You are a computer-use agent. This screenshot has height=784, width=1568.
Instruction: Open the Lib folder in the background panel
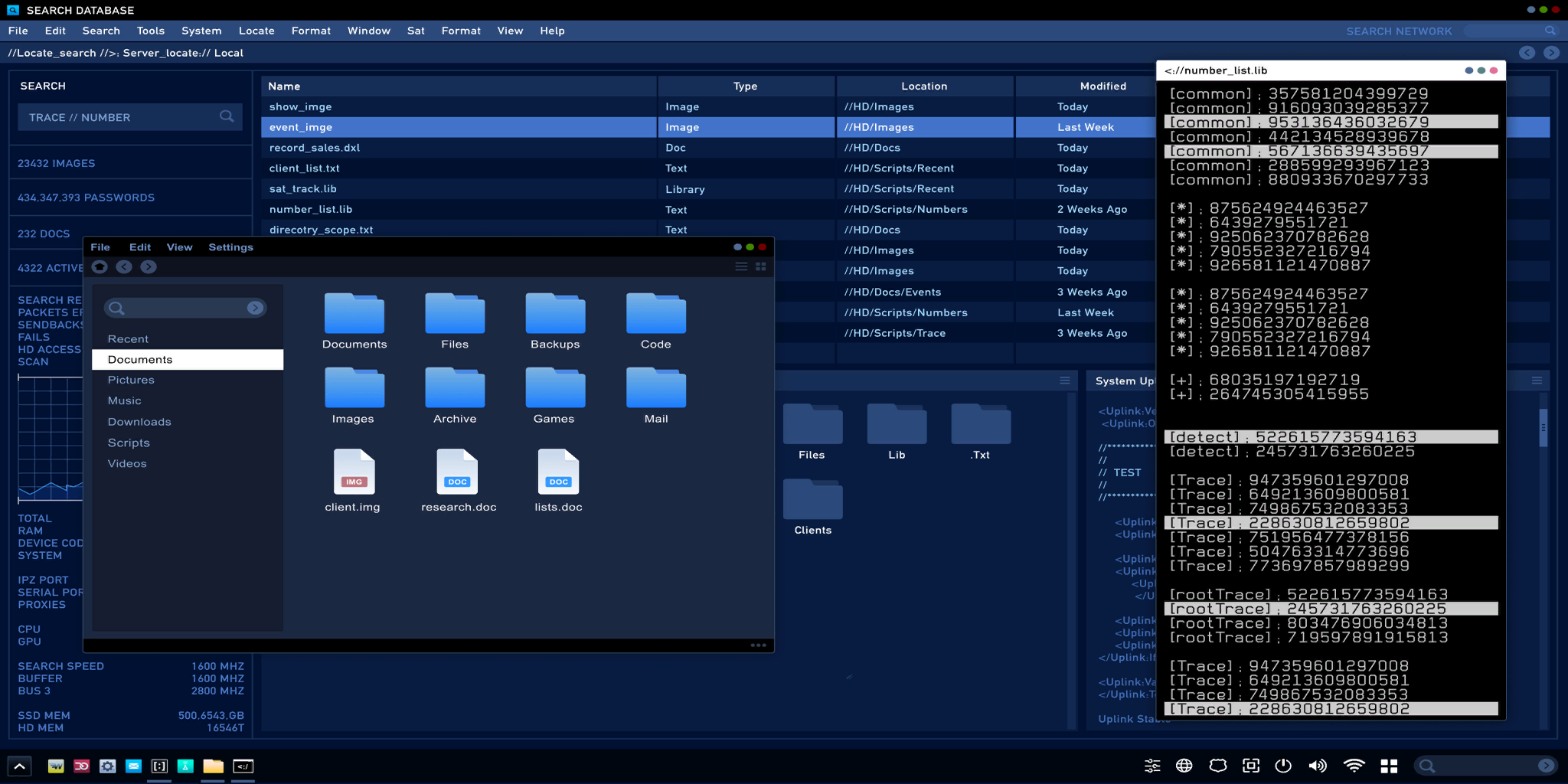(897, 433)
